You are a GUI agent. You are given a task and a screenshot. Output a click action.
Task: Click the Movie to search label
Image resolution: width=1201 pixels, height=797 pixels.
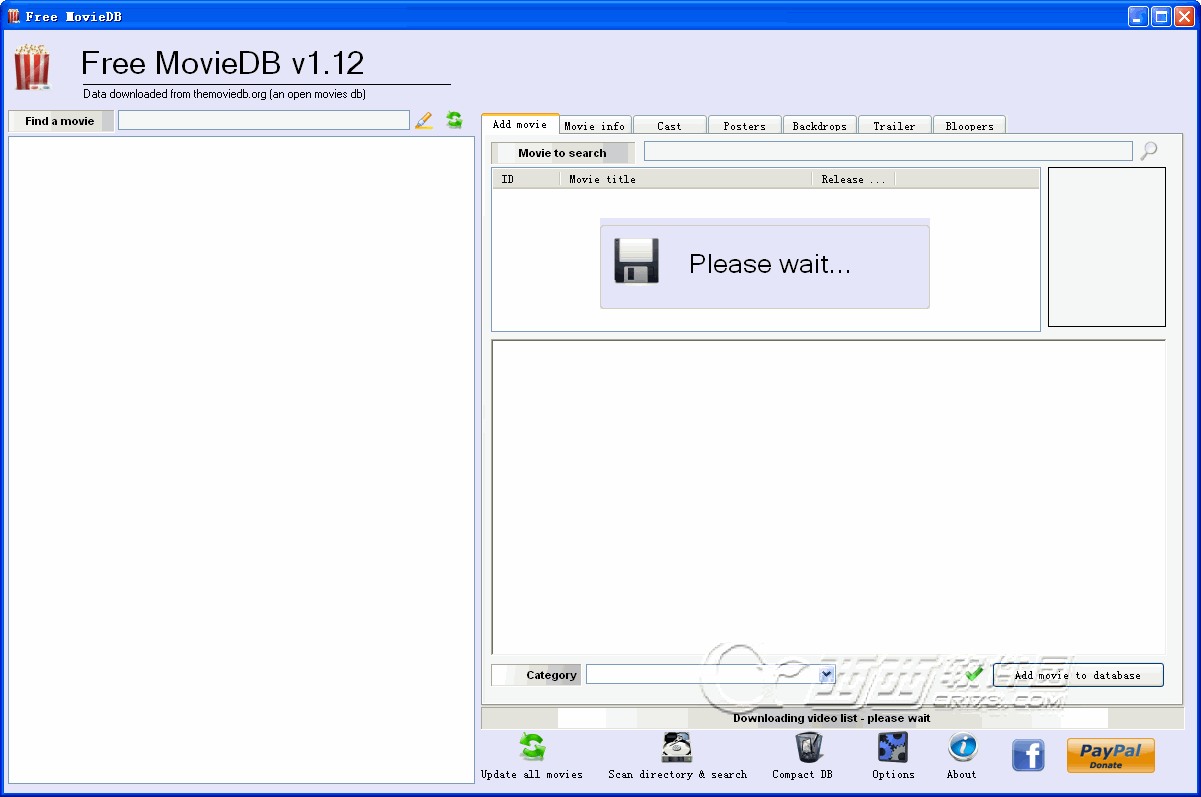(562, 153)
